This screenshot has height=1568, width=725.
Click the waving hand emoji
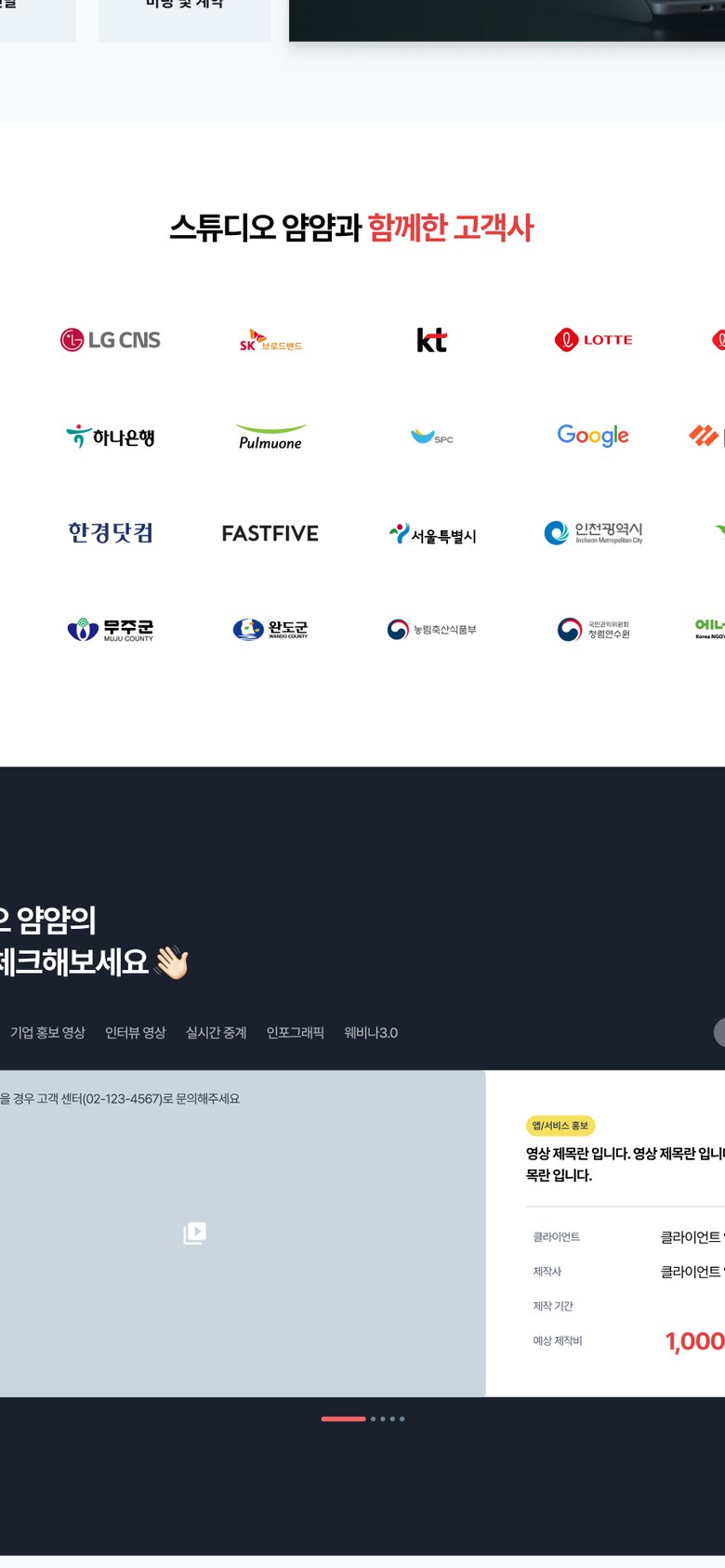click(x=172, y=962)
